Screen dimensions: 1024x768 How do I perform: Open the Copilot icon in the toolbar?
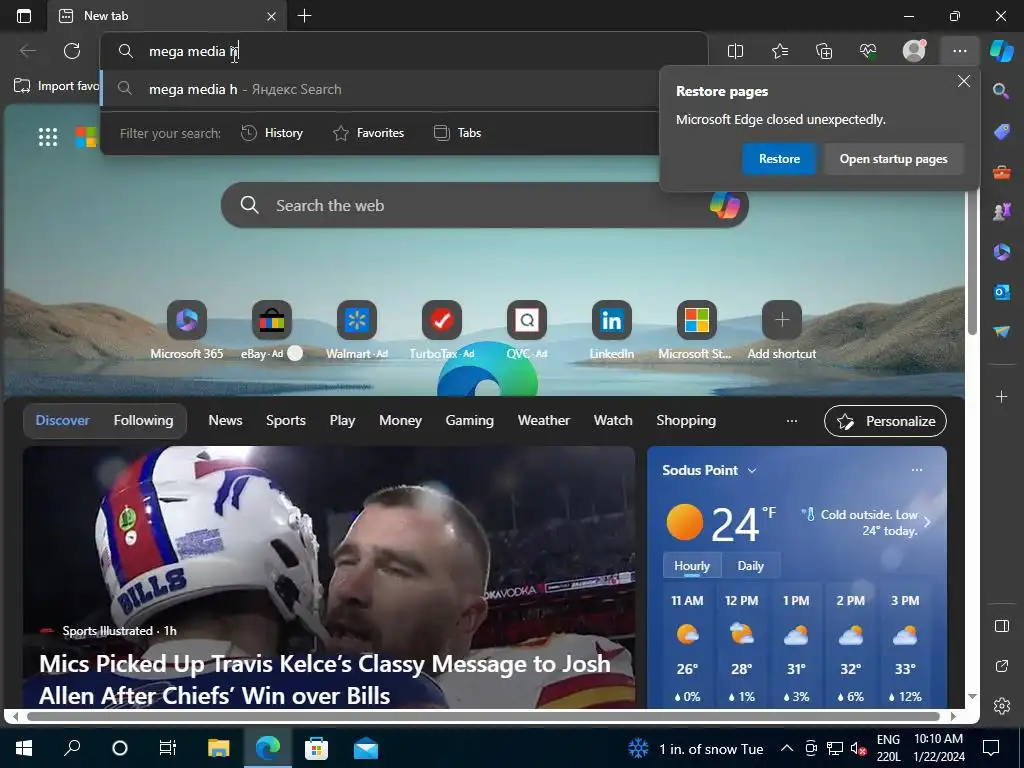1002,51
